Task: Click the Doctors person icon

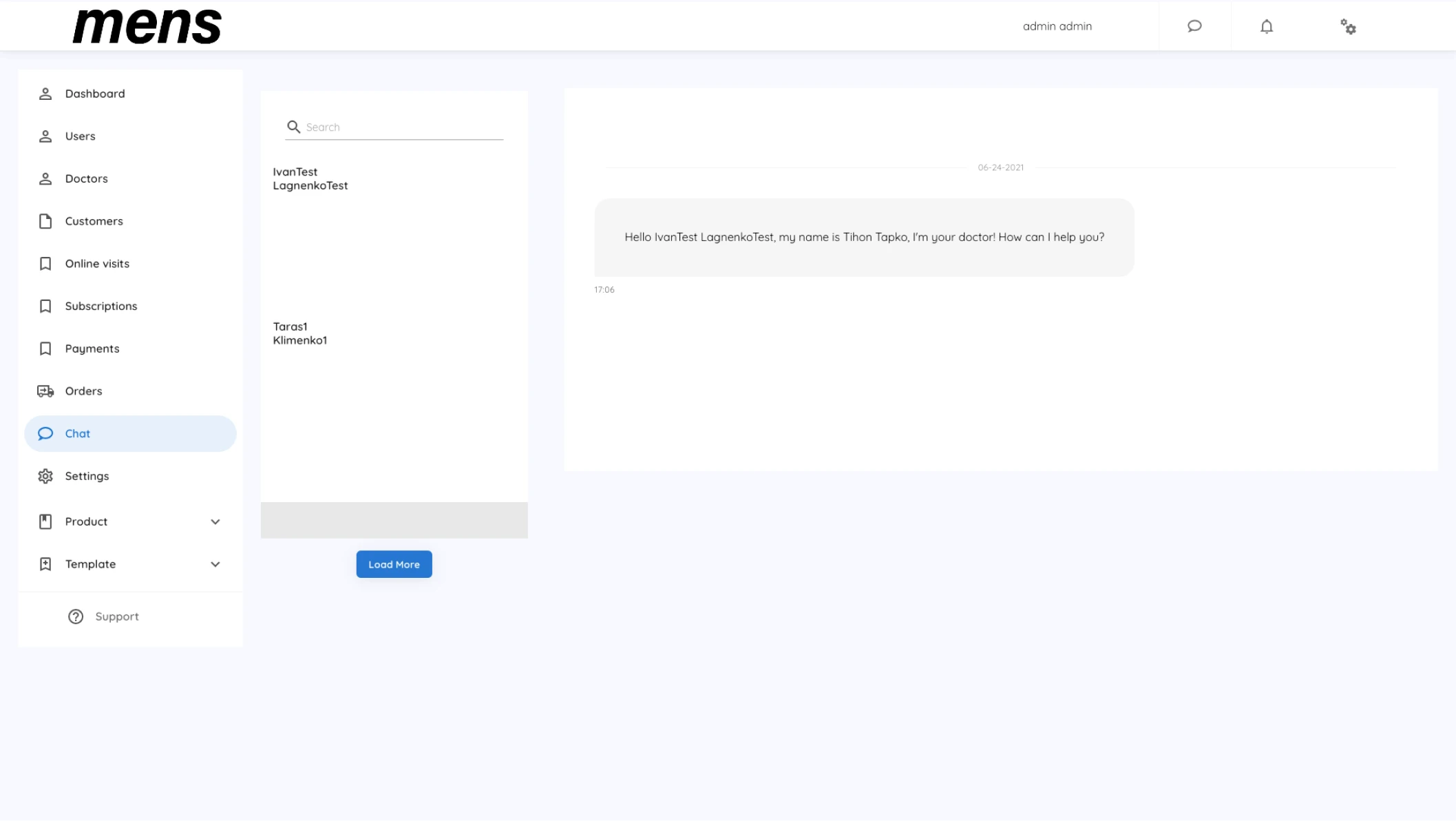Action: (x=45, y=179)
